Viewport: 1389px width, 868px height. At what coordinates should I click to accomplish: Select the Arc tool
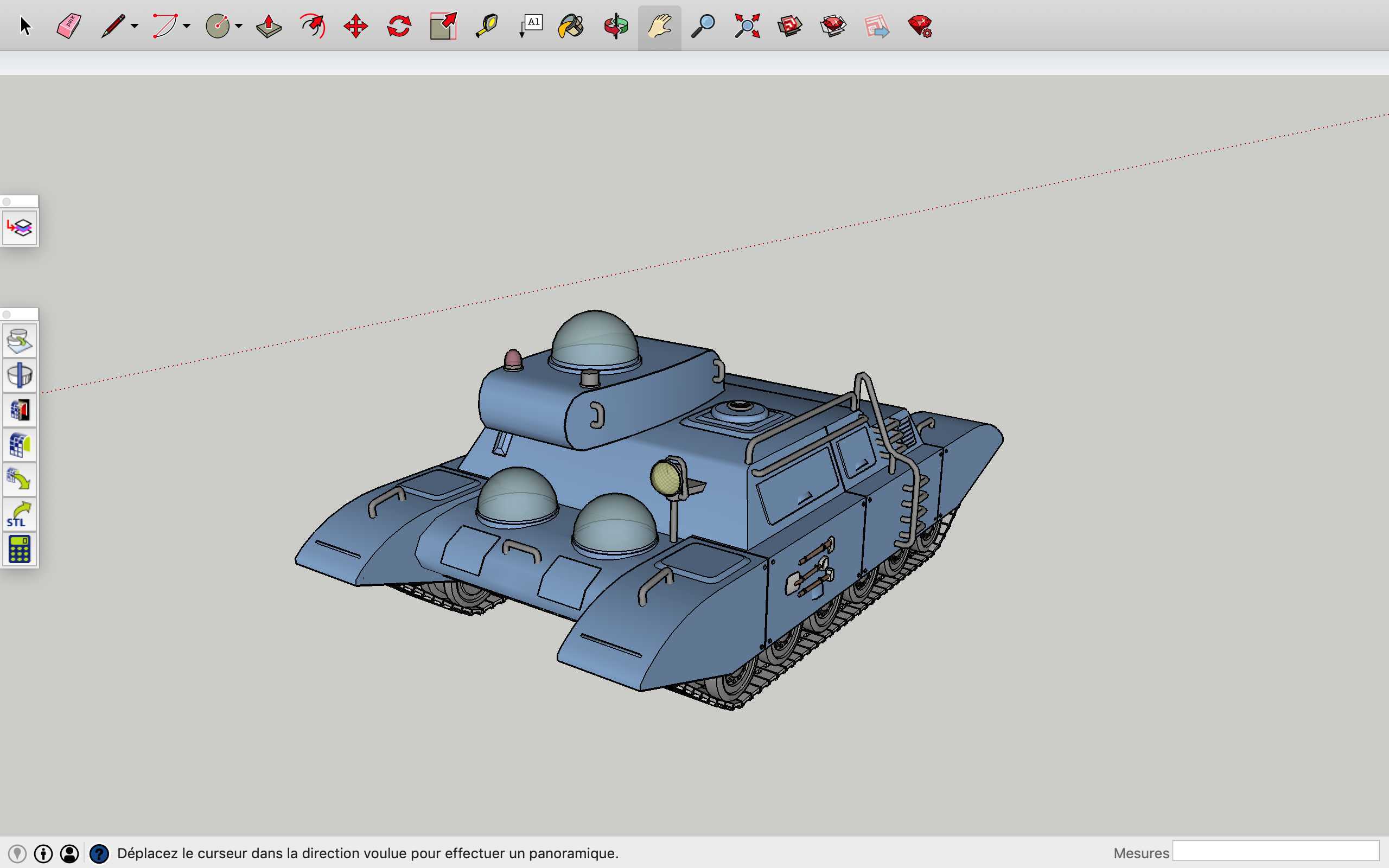tap(165, 26)
